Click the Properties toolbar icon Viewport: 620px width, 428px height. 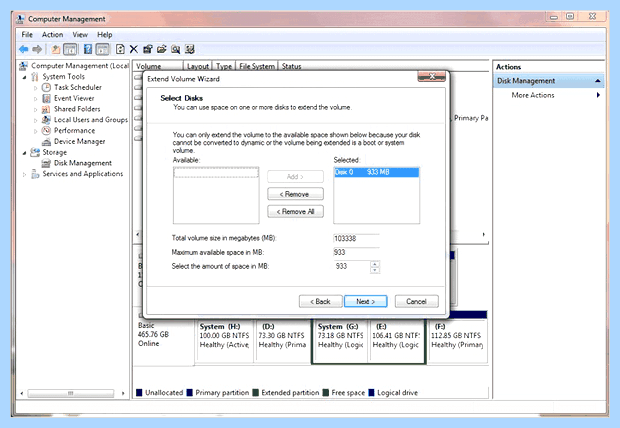[147, 49]
